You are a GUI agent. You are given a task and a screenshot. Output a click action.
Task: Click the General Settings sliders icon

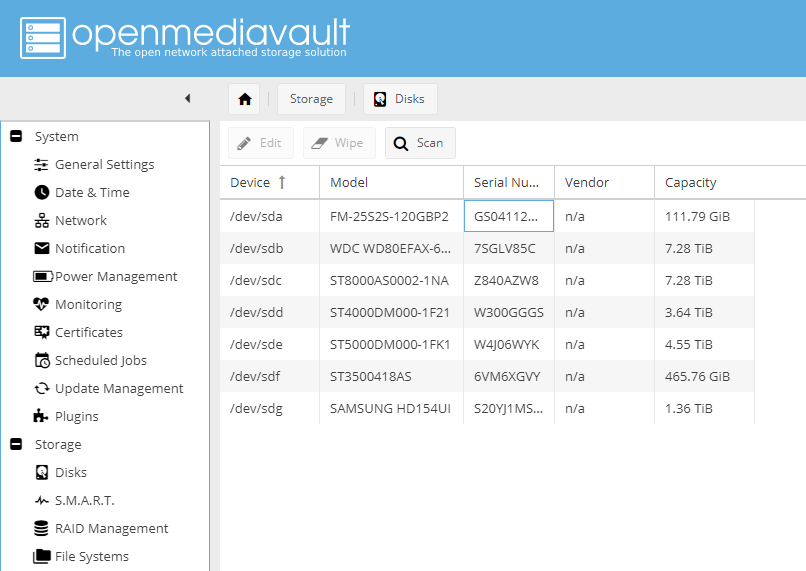41,164
